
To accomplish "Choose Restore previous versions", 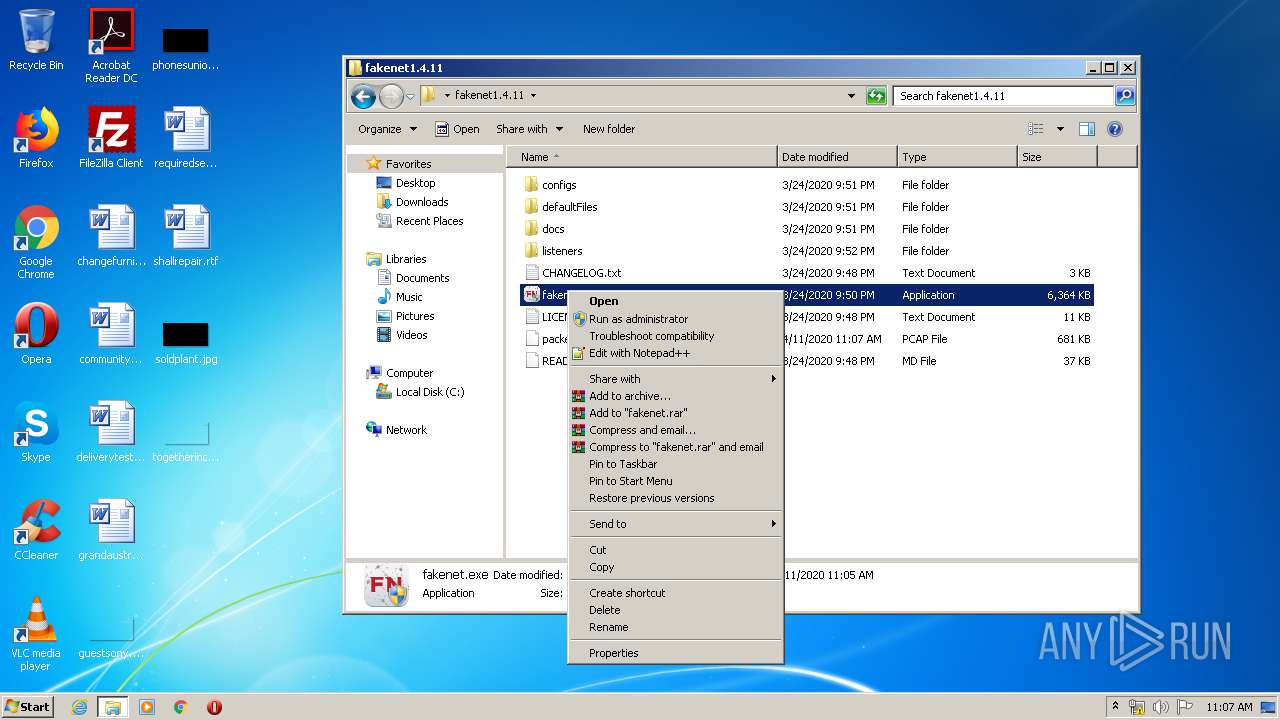I will click(675, 498).
